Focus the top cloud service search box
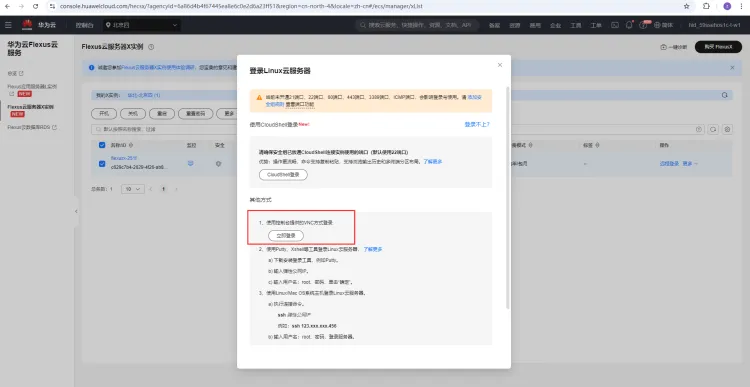750x387 pixels. (x=417, y=25)
